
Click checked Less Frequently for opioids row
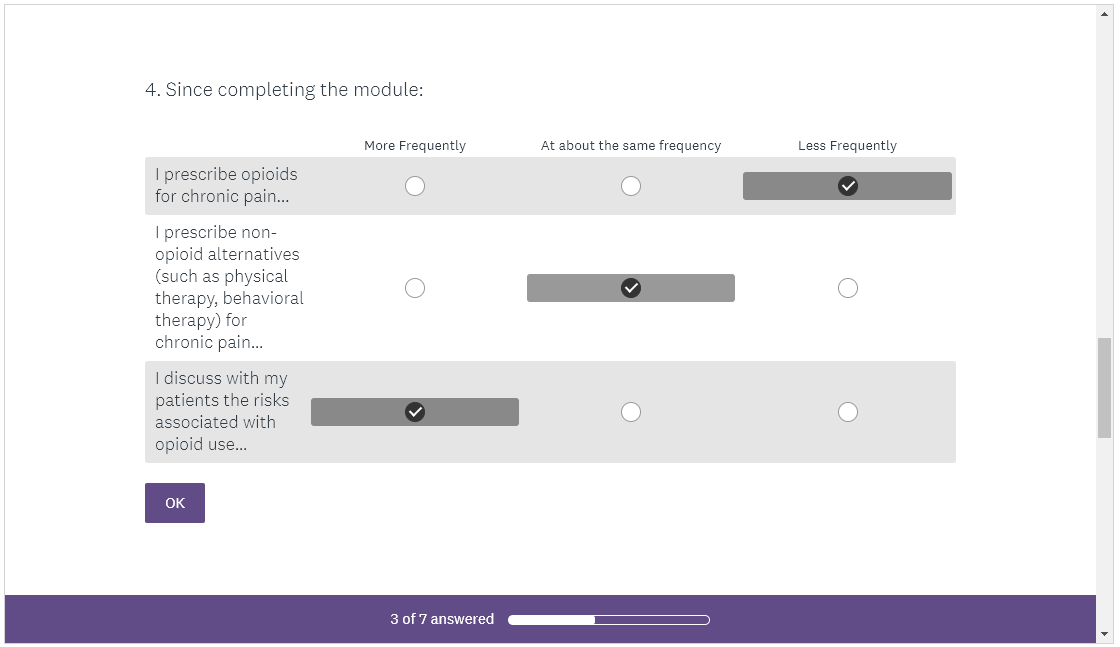pos(847,186)
